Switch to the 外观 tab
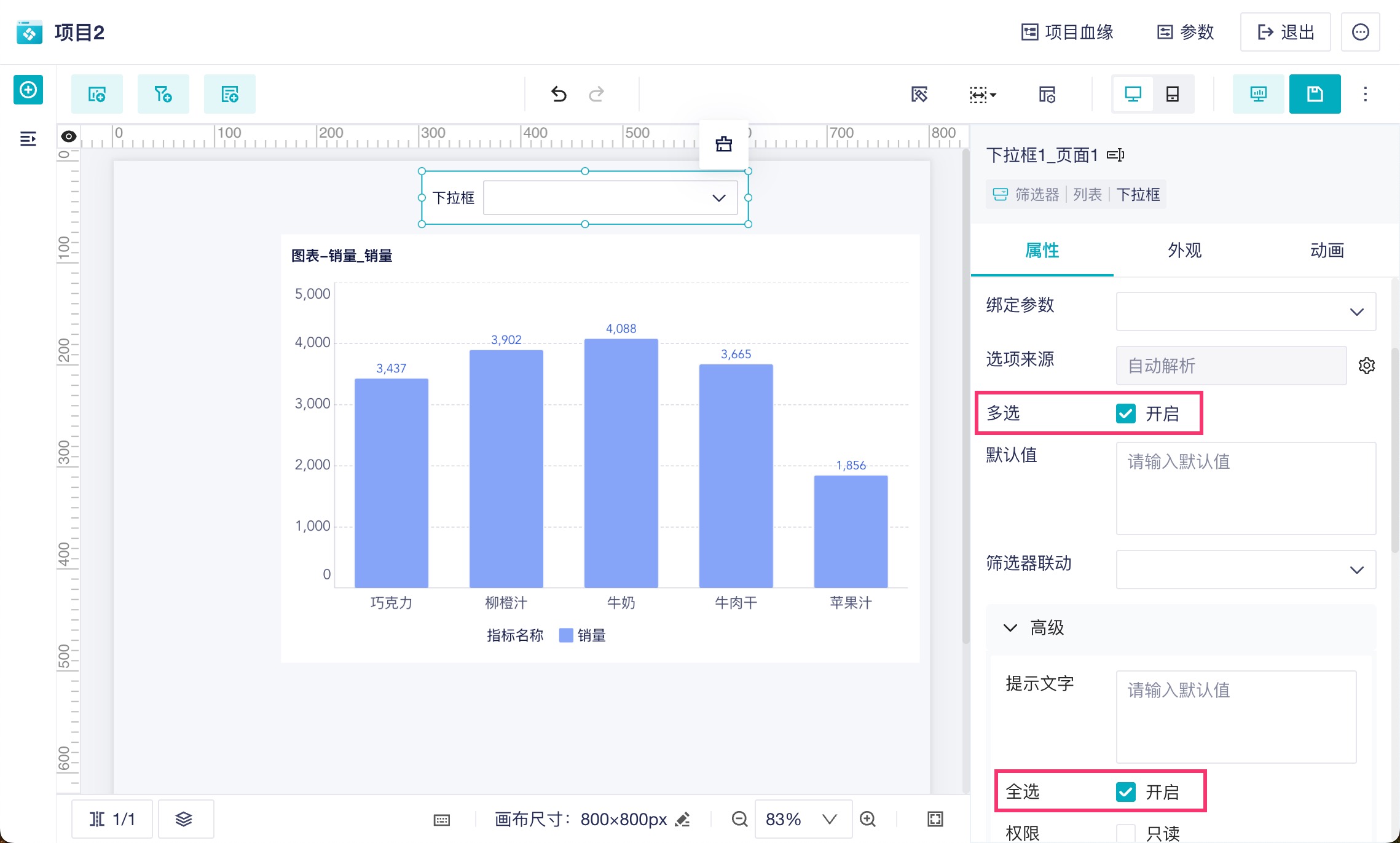The width and height of the screenshot is (1400, 843). pyautogui.click(x=1184, y=251)
